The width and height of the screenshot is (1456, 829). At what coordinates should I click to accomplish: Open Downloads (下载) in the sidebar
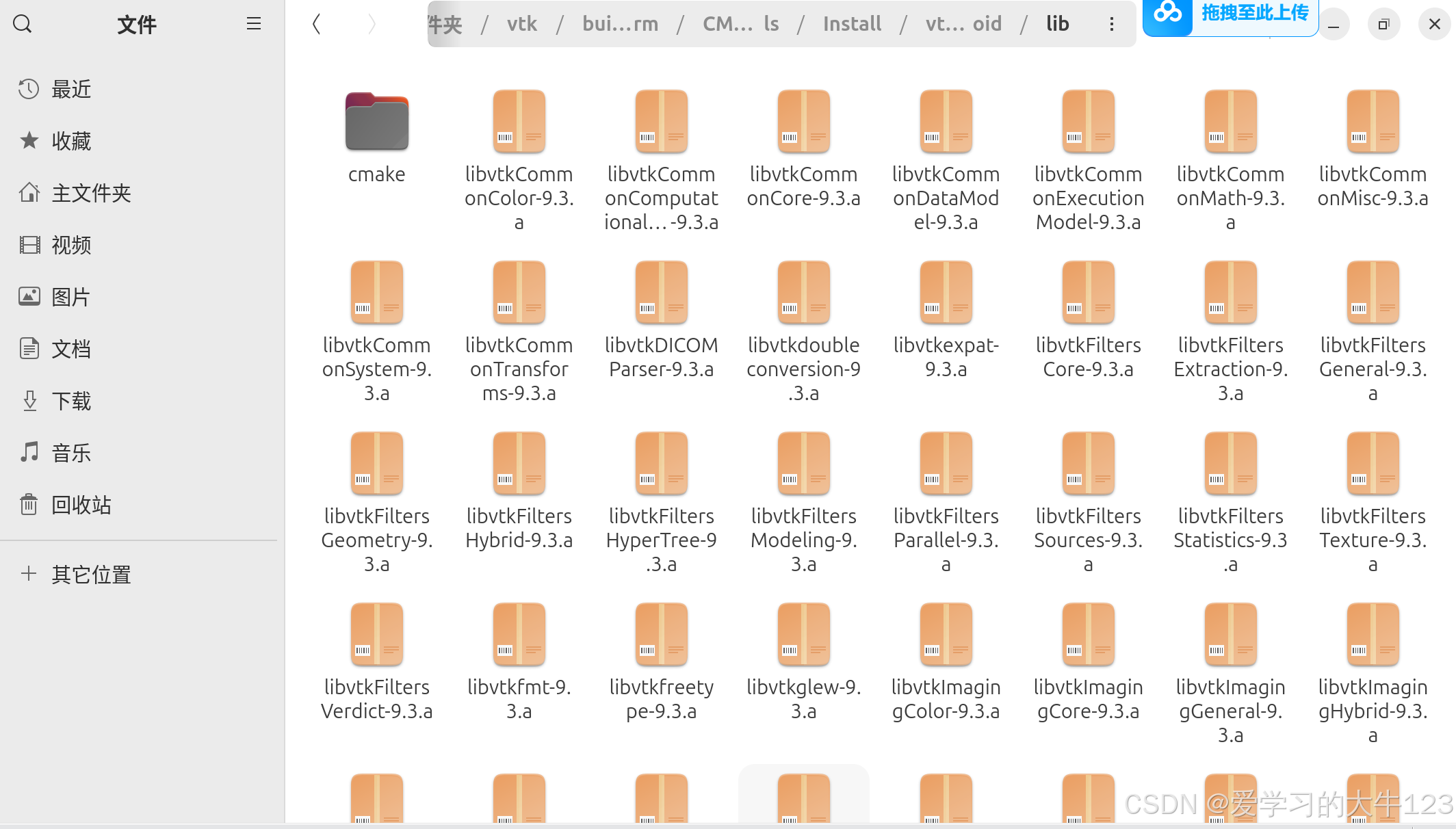click(71, 401)
